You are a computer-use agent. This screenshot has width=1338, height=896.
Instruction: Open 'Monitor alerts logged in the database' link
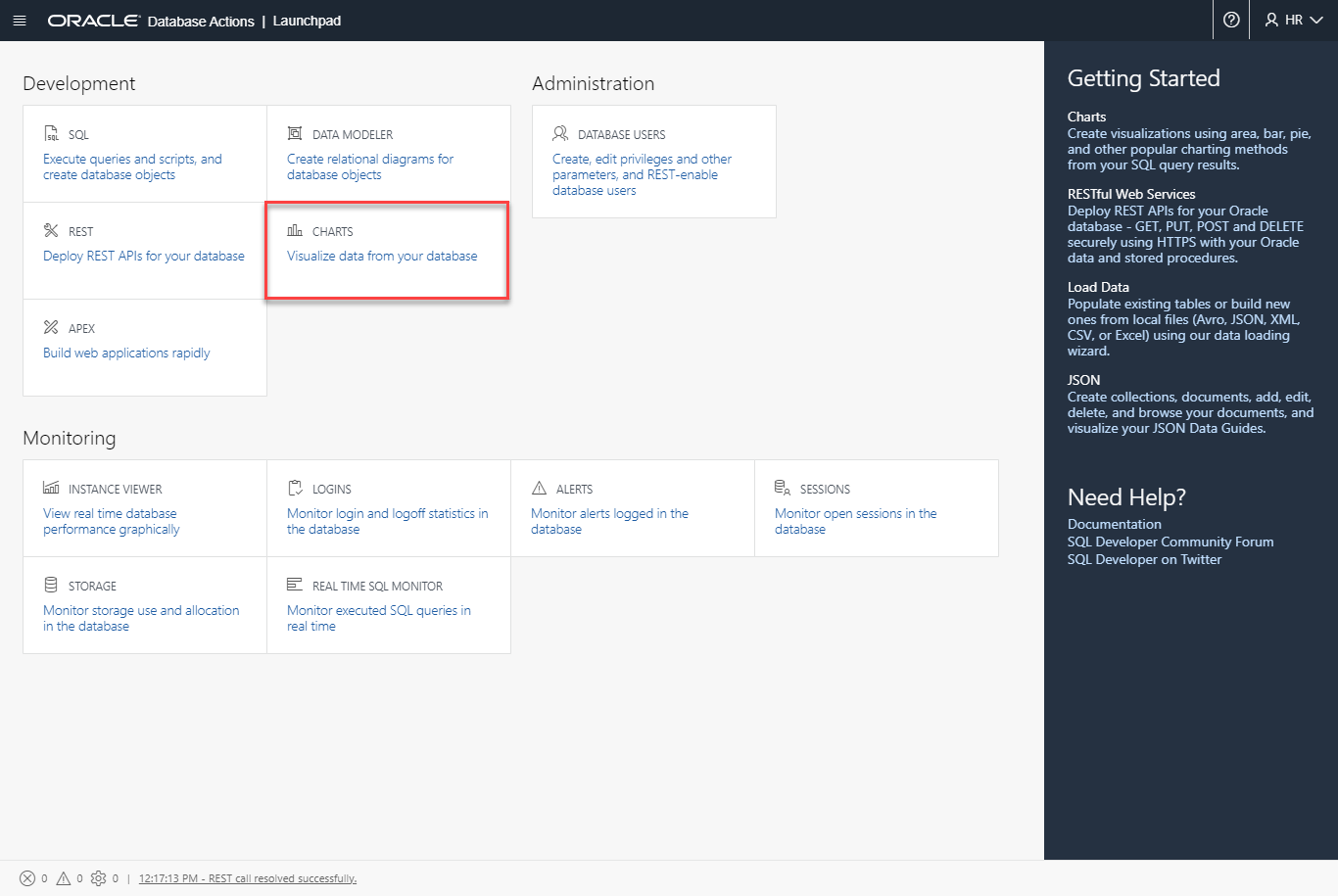point(609,521)
